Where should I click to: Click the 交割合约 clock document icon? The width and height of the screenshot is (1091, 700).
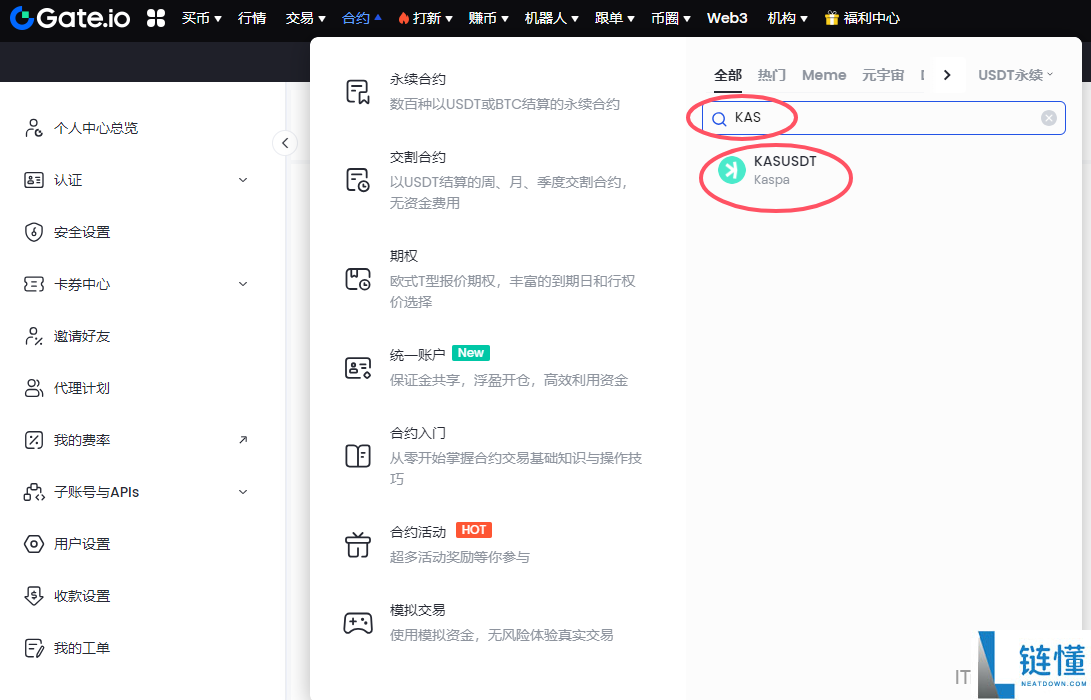point(358,180)
